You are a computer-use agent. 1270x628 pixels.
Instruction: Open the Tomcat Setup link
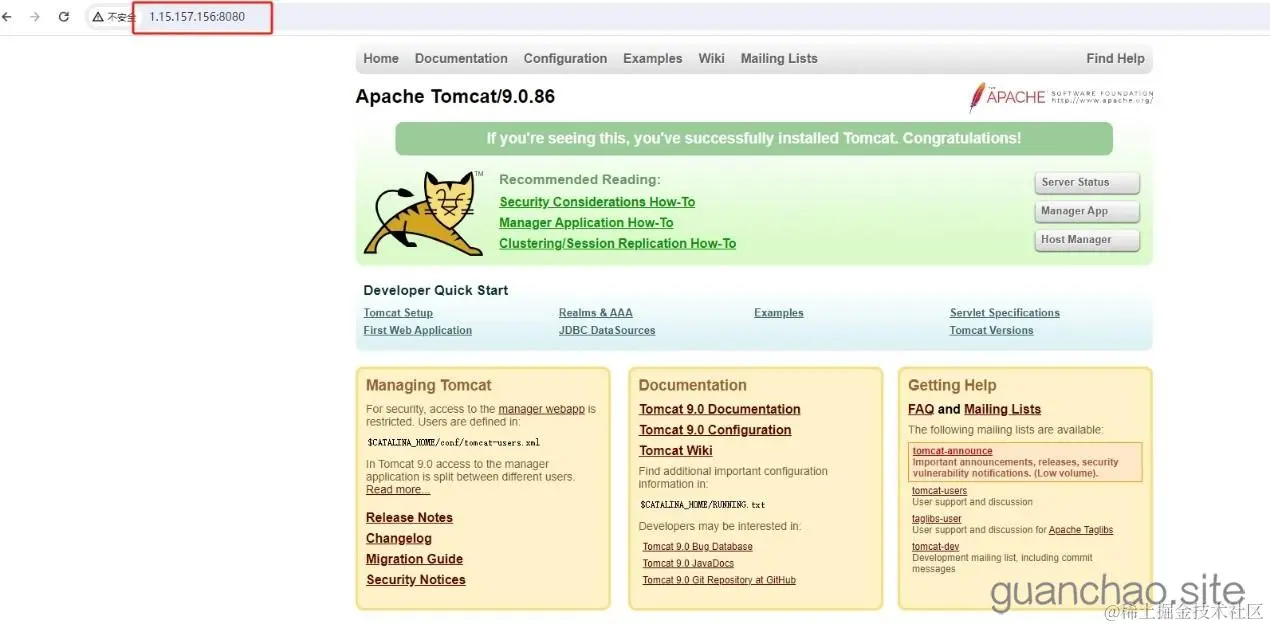point(398,313)
